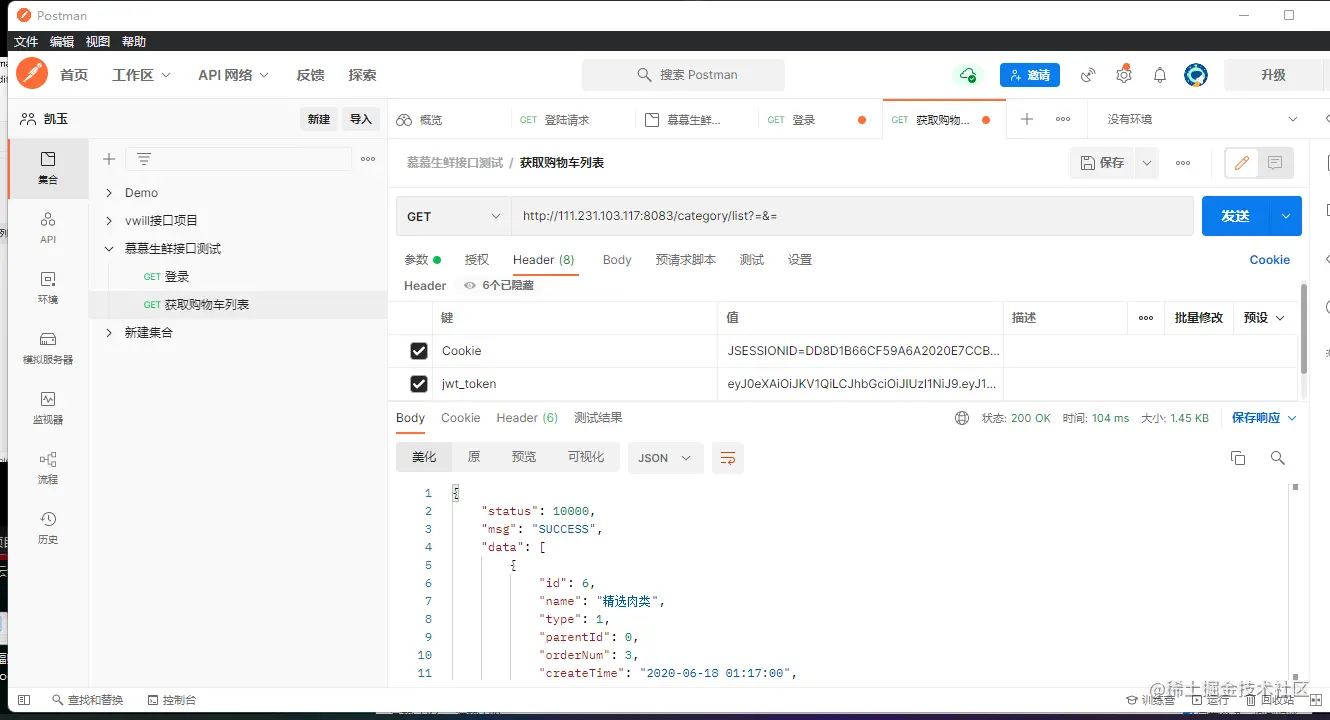Viewport: 1330px width, 720px height.
Task: Expand the 新建集合 collection
Action: [109, 333]
